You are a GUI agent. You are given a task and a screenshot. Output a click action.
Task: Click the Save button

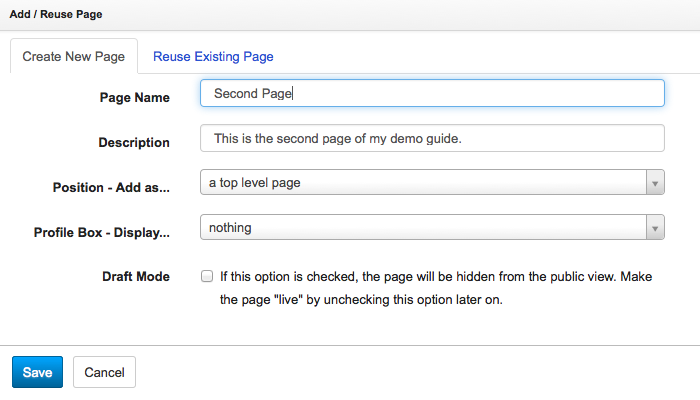(38, 372)
